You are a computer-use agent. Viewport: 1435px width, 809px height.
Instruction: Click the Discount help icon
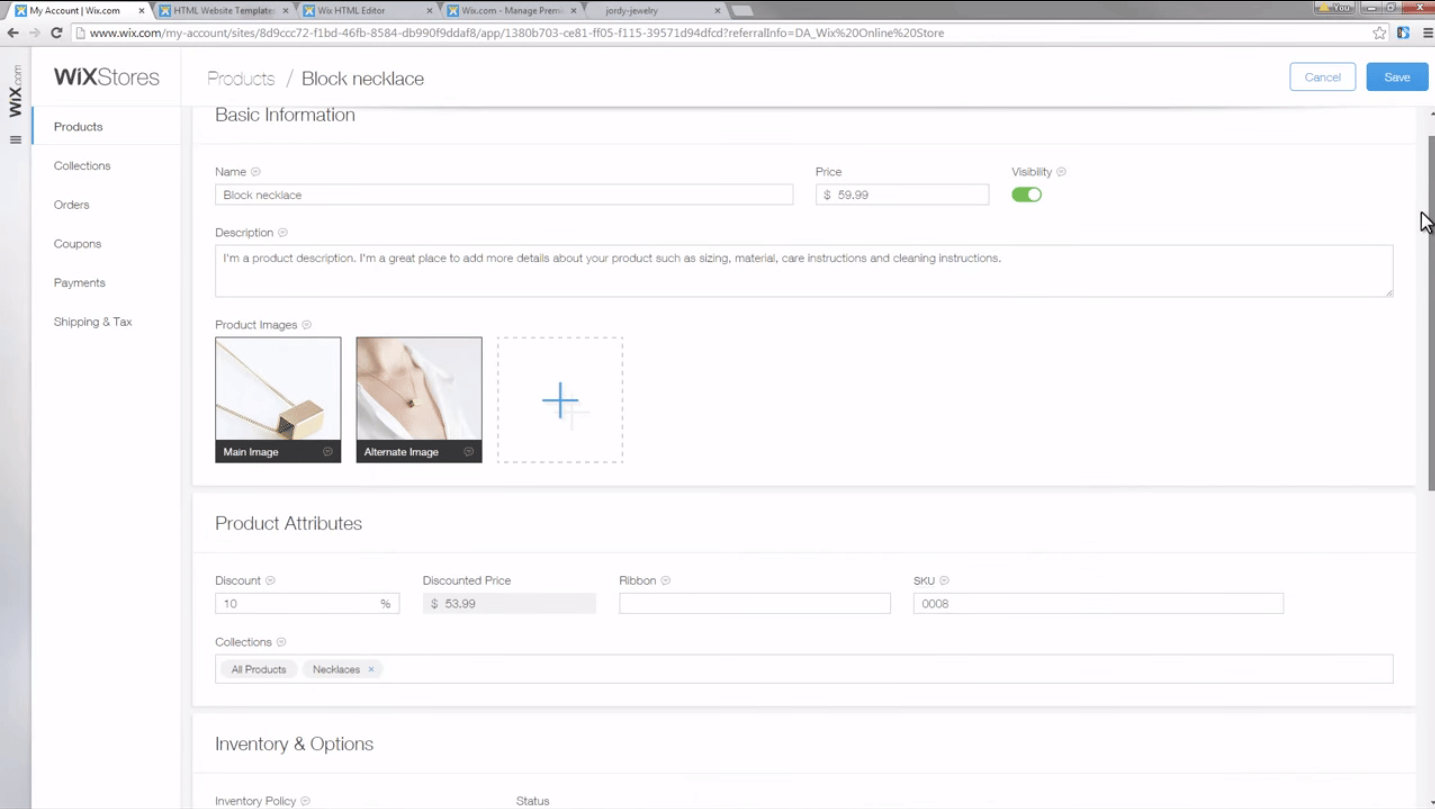coord(271,580)
